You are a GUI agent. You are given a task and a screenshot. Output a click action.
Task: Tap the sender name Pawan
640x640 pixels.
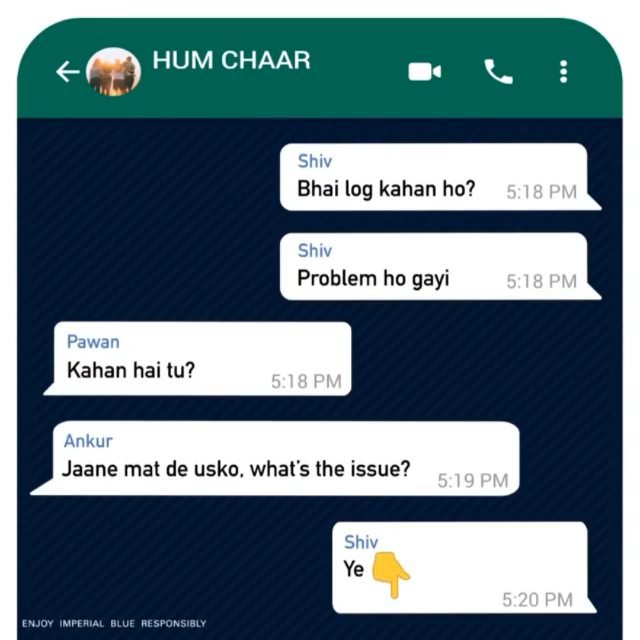(93, 342)
